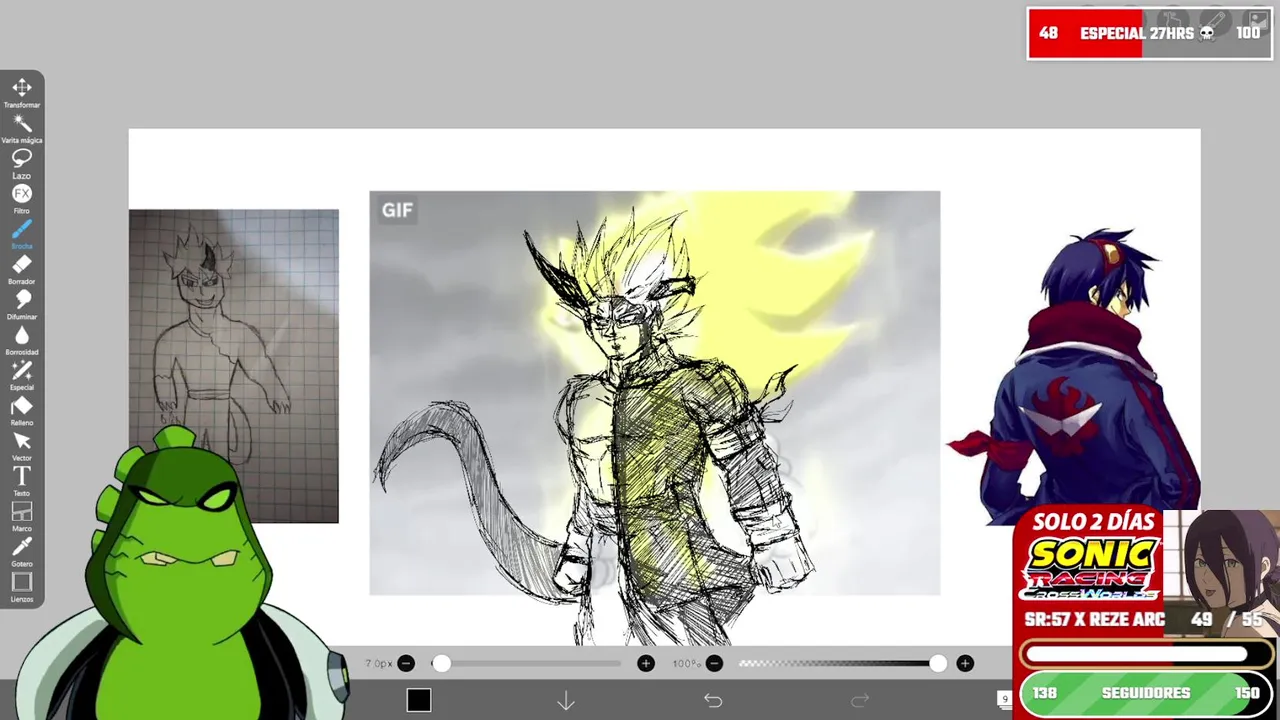Click the blue-haired character reference image

coord(1075,376)
